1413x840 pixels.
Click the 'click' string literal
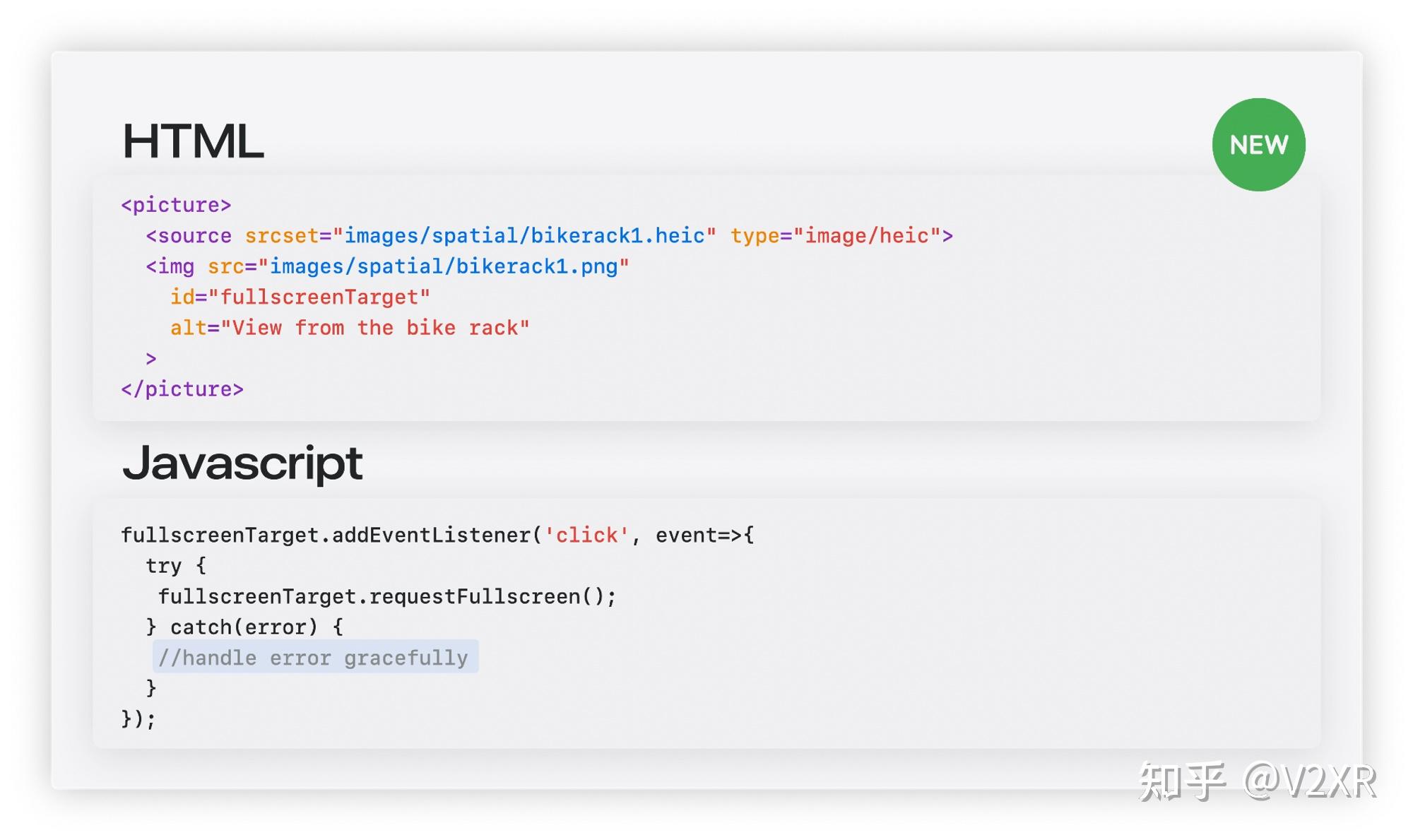pyautogui.click(x=586, y=536)
